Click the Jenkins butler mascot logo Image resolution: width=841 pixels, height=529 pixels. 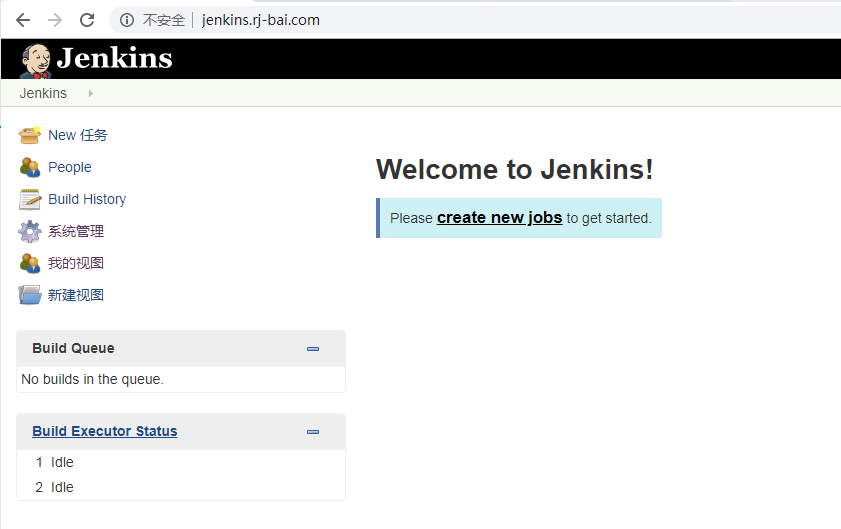point(36,60)
